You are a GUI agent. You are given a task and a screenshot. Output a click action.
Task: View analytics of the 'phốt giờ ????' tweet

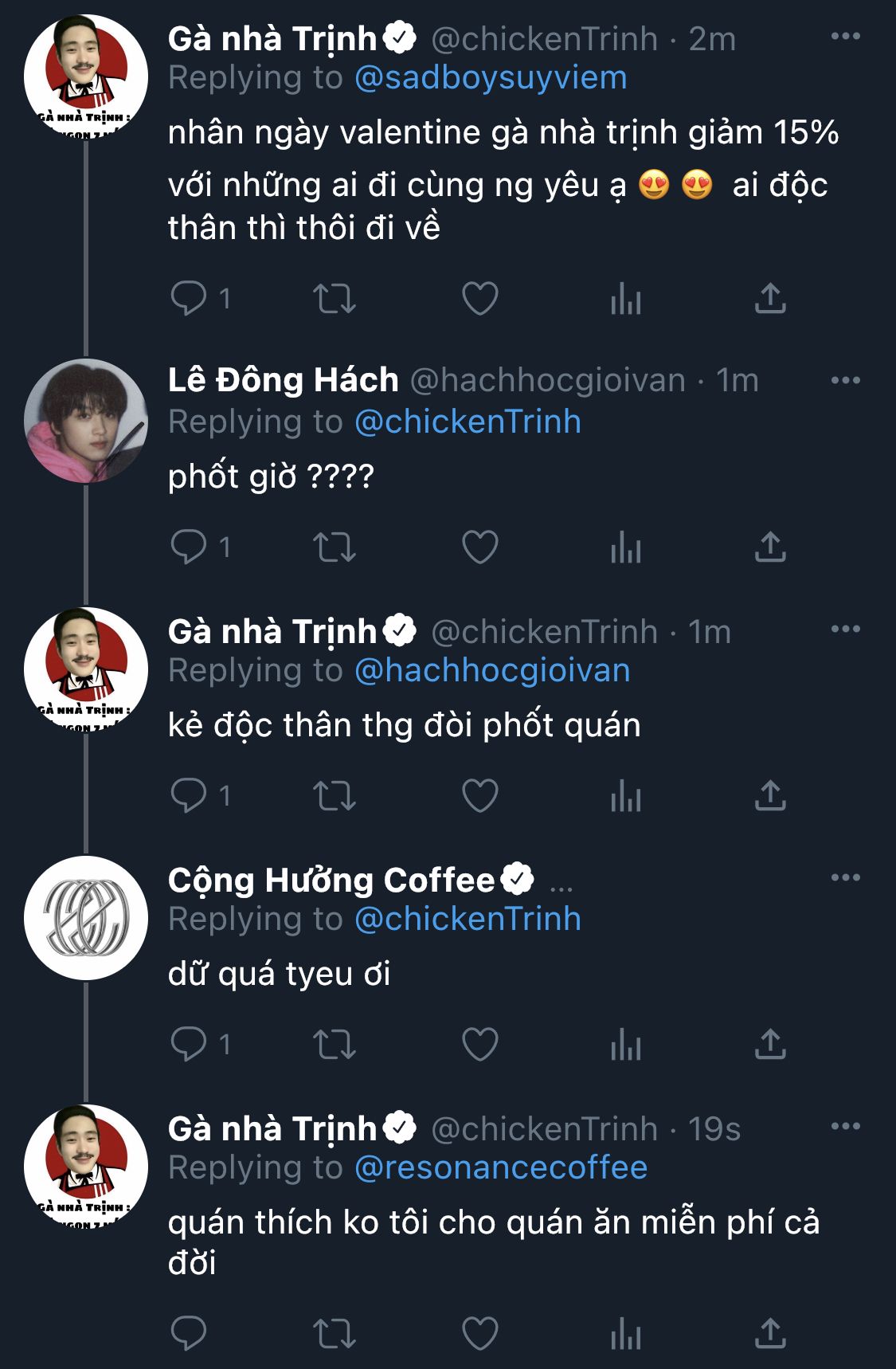tap(625, 547)
